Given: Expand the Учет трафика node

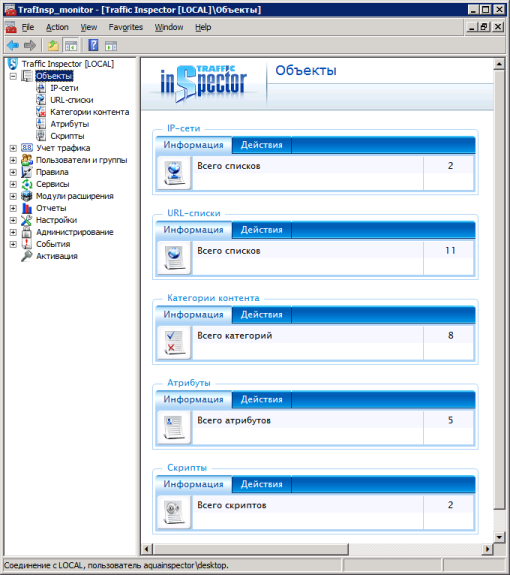Looking at the screenshot, I should [x=13, y=148].
